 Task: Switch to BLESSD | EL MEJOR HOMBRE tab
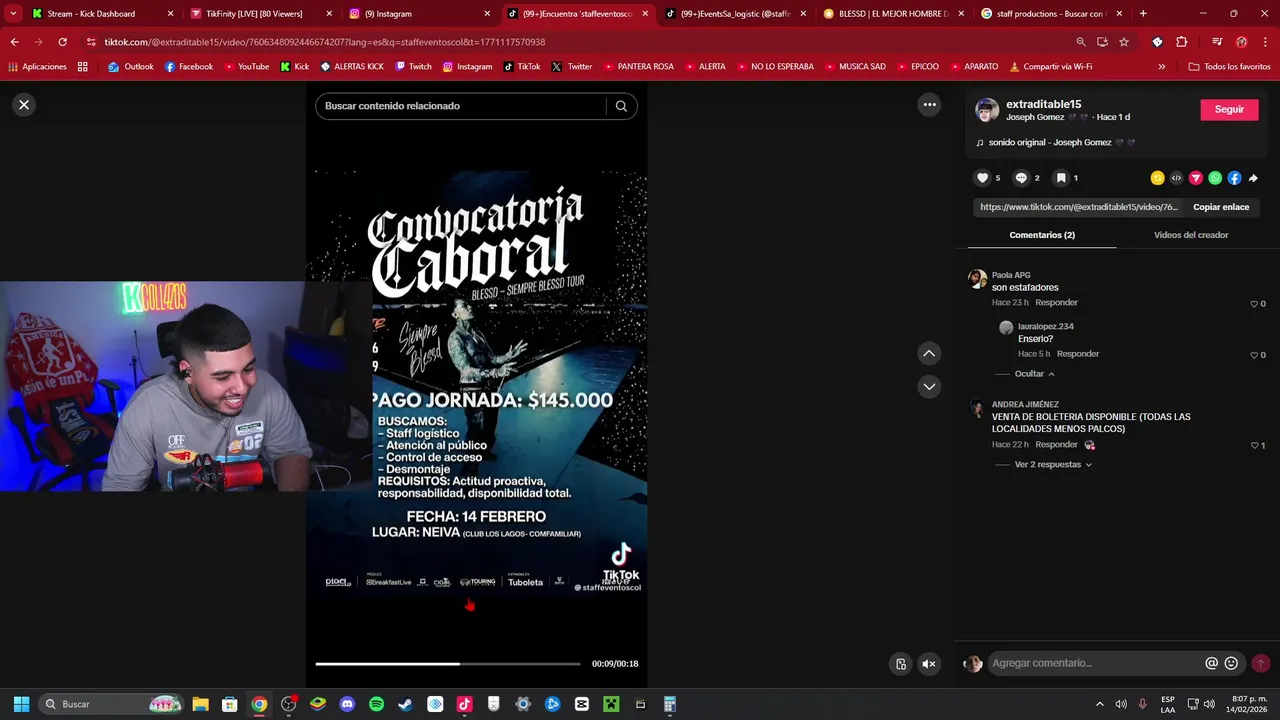pos(893,14)
